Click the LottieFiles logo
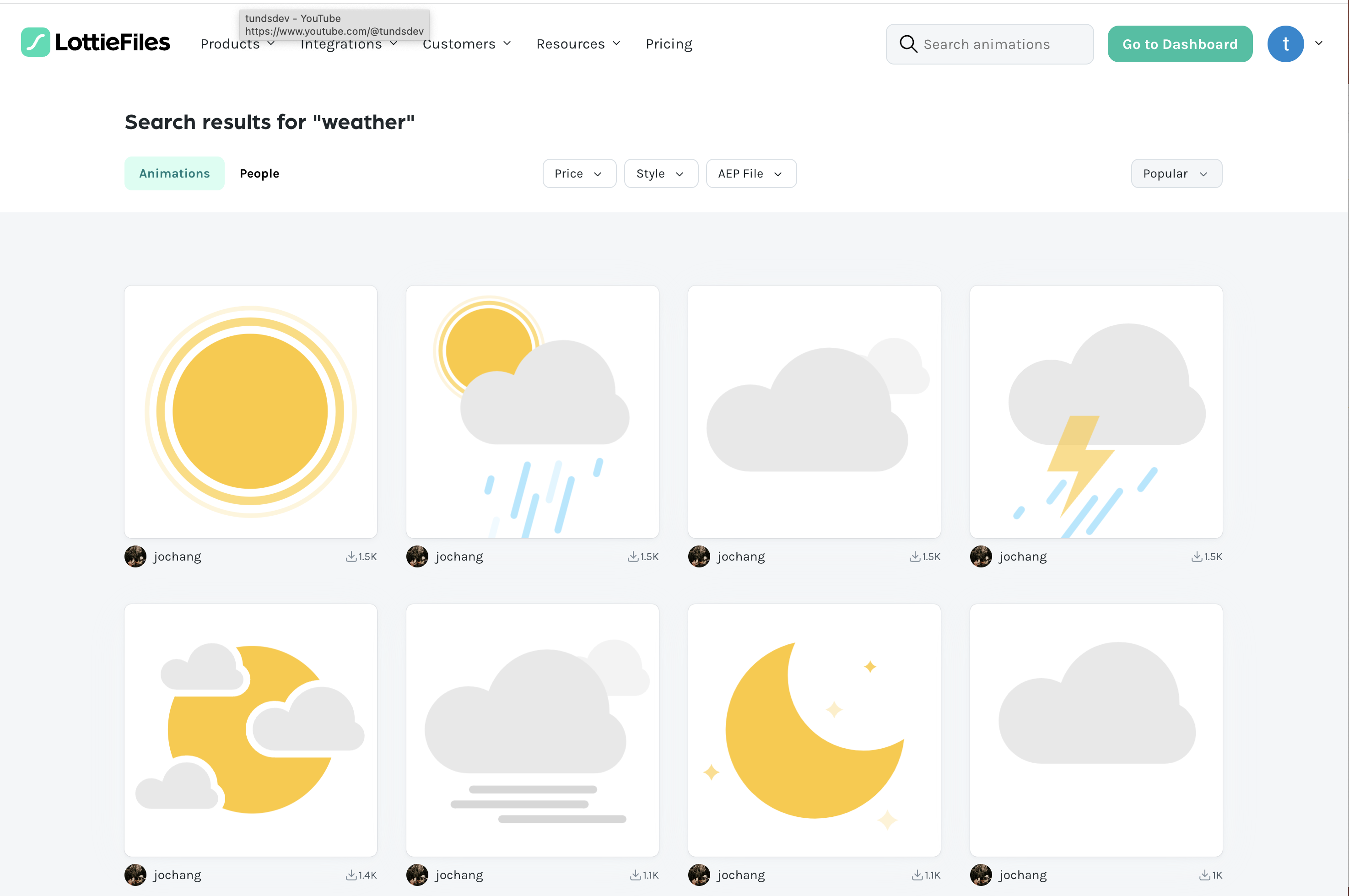 (x=96, y=43)
